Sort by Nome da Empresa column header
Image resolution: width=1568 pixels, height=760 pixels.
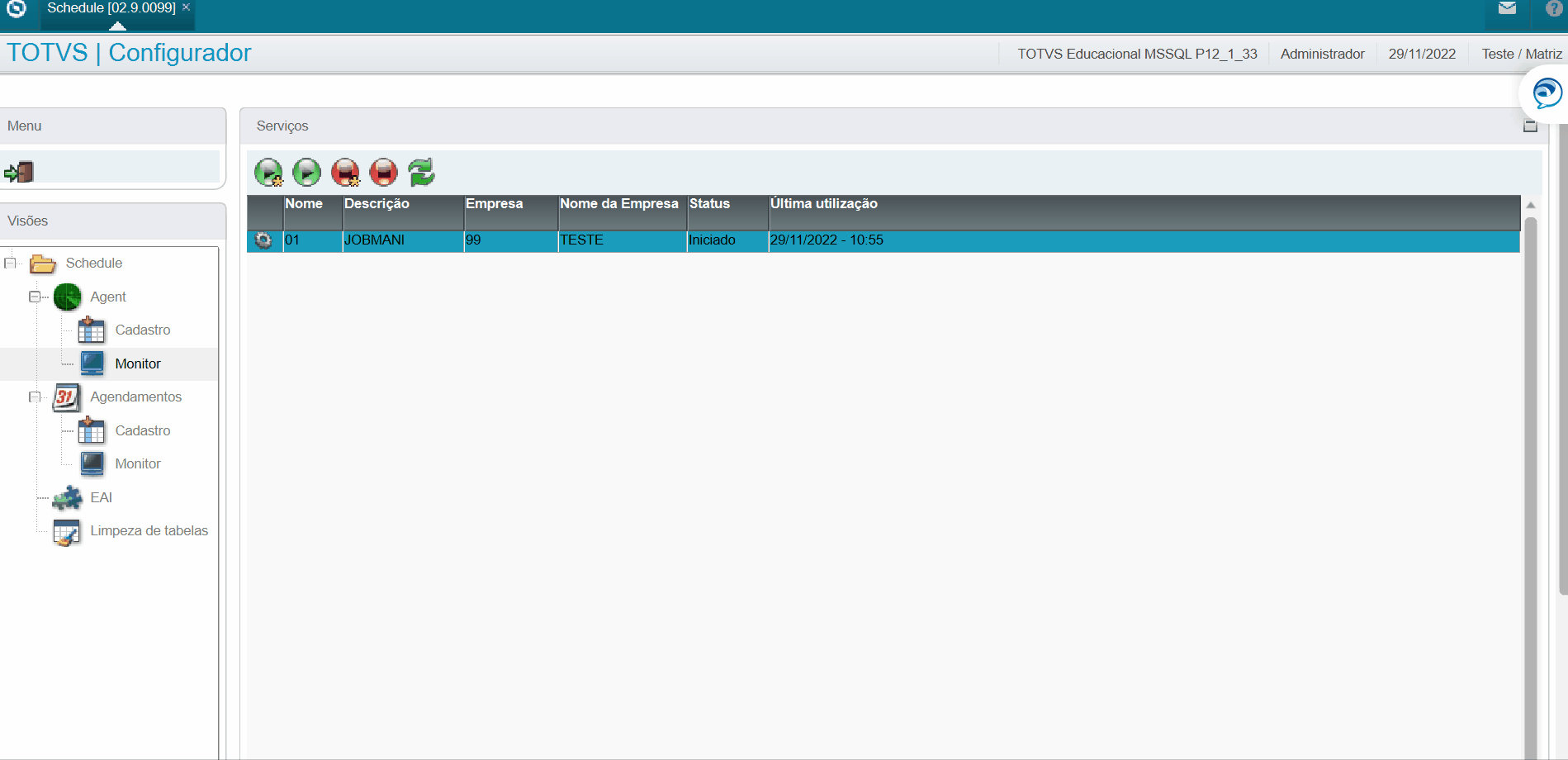[x=623, y=212]
